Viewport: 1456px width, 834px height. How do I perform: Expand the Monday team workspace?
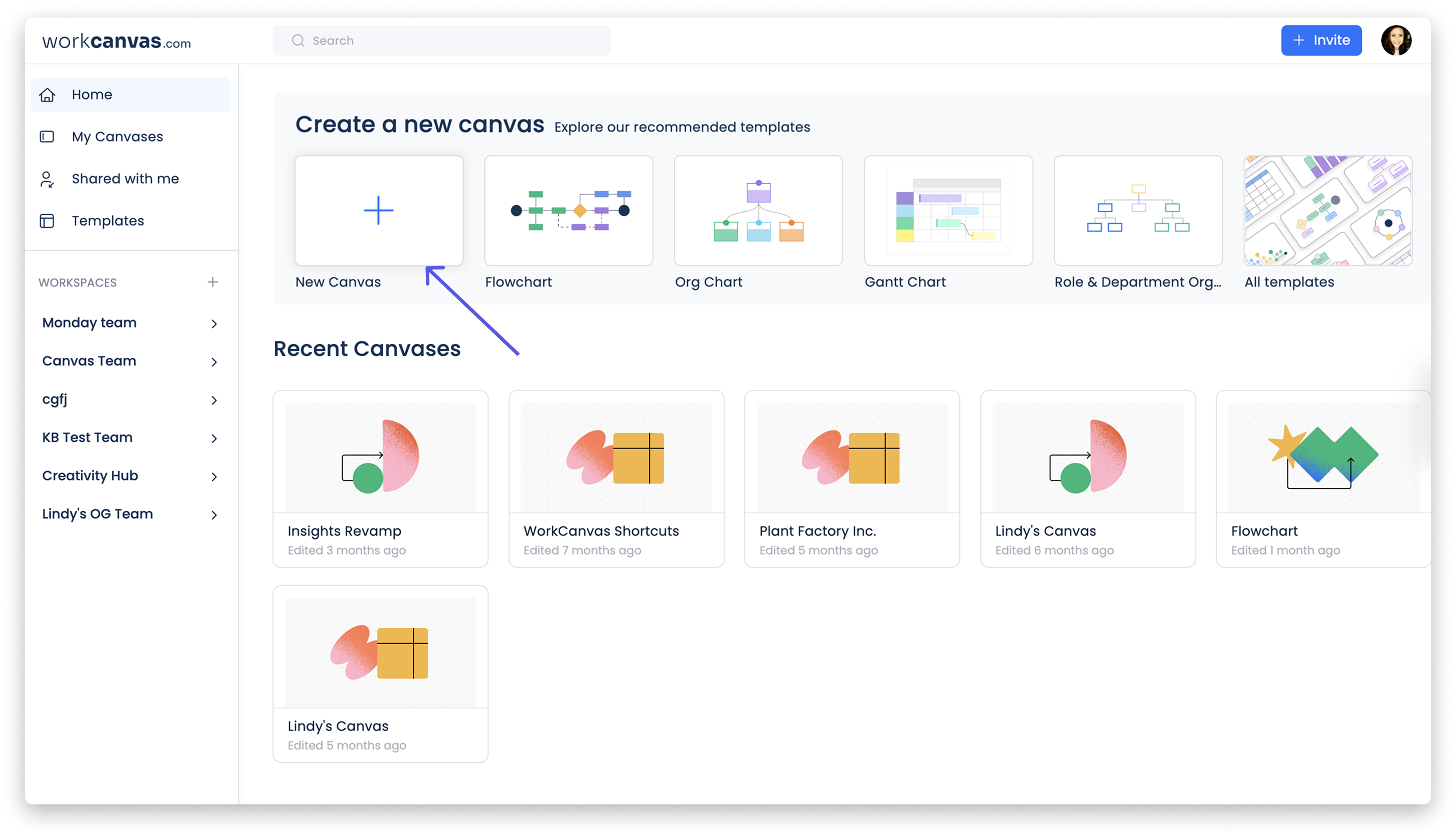click(214, 324)
